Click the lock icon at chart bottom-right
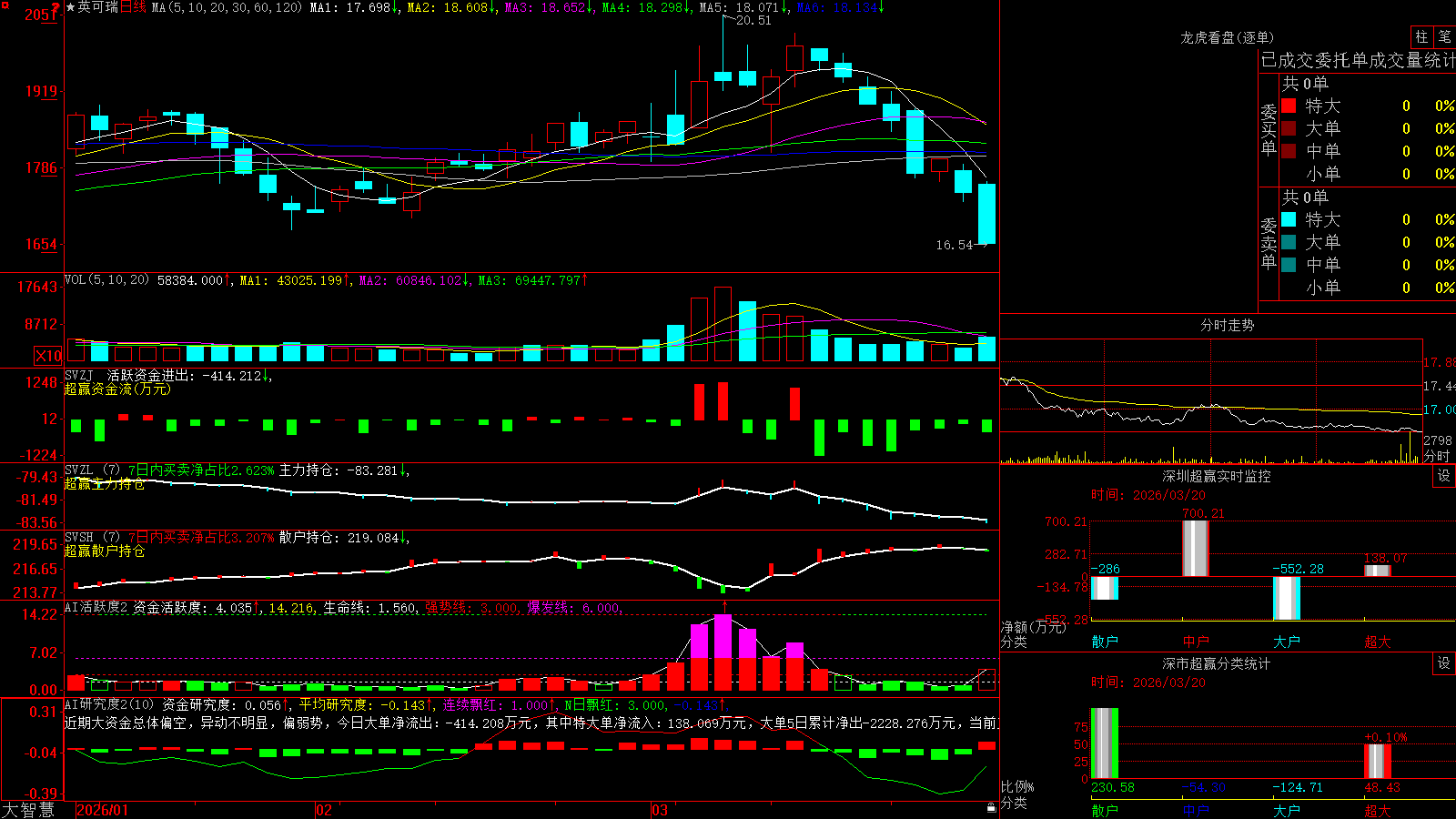Viewport: 1456px width, 819px height. coord(991,808)
